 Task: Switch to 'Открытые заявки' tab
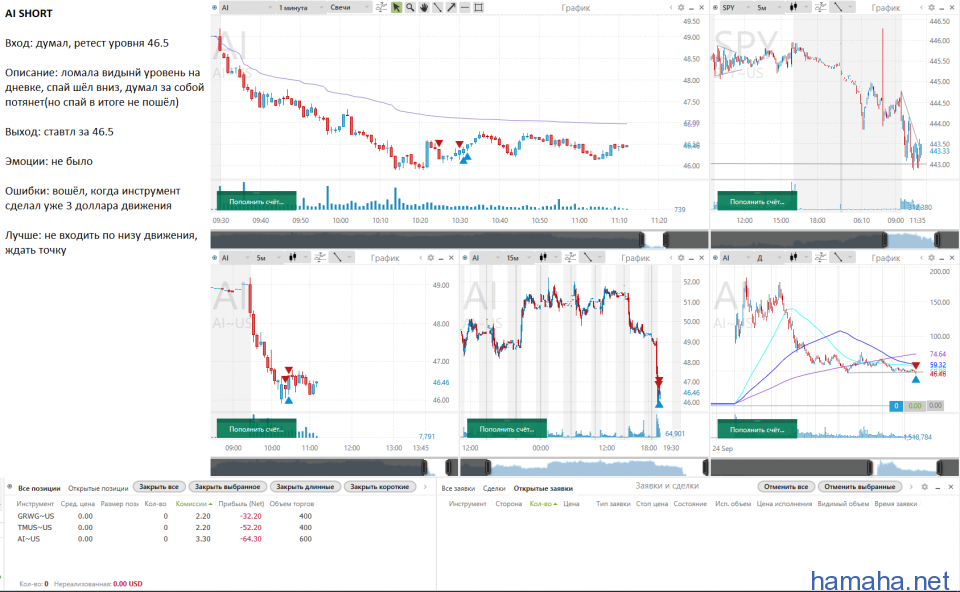543,488
